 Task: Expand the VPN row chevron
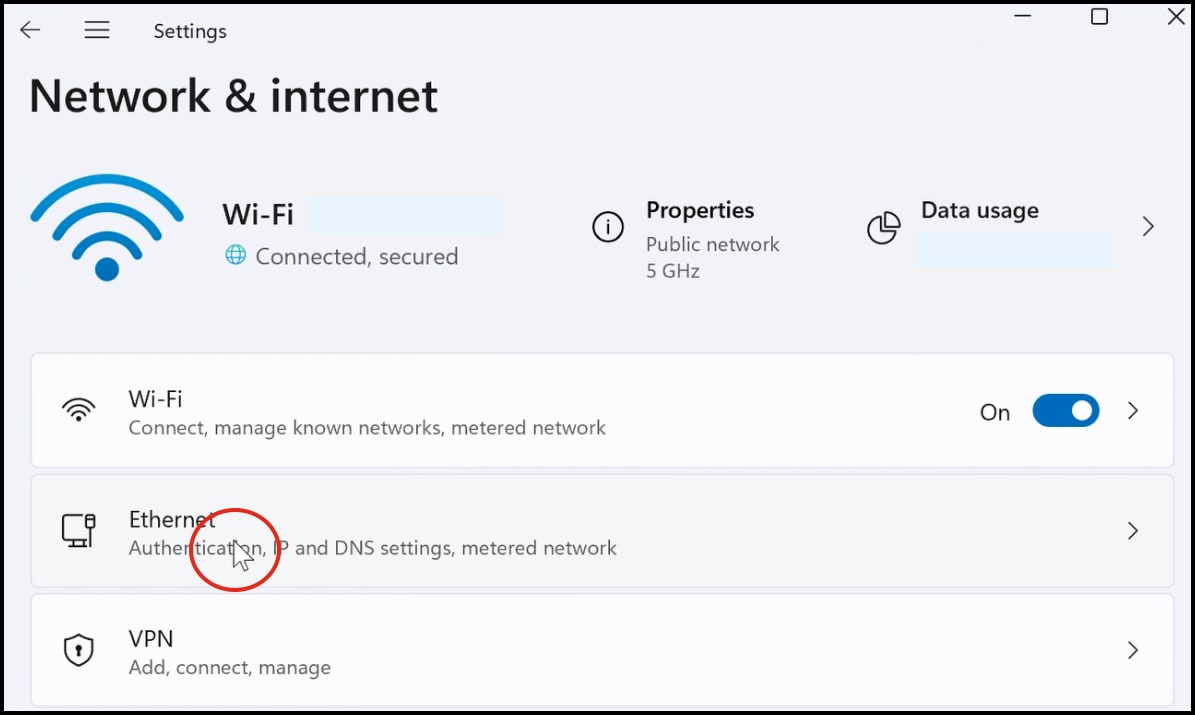[x=1133, y=651]
